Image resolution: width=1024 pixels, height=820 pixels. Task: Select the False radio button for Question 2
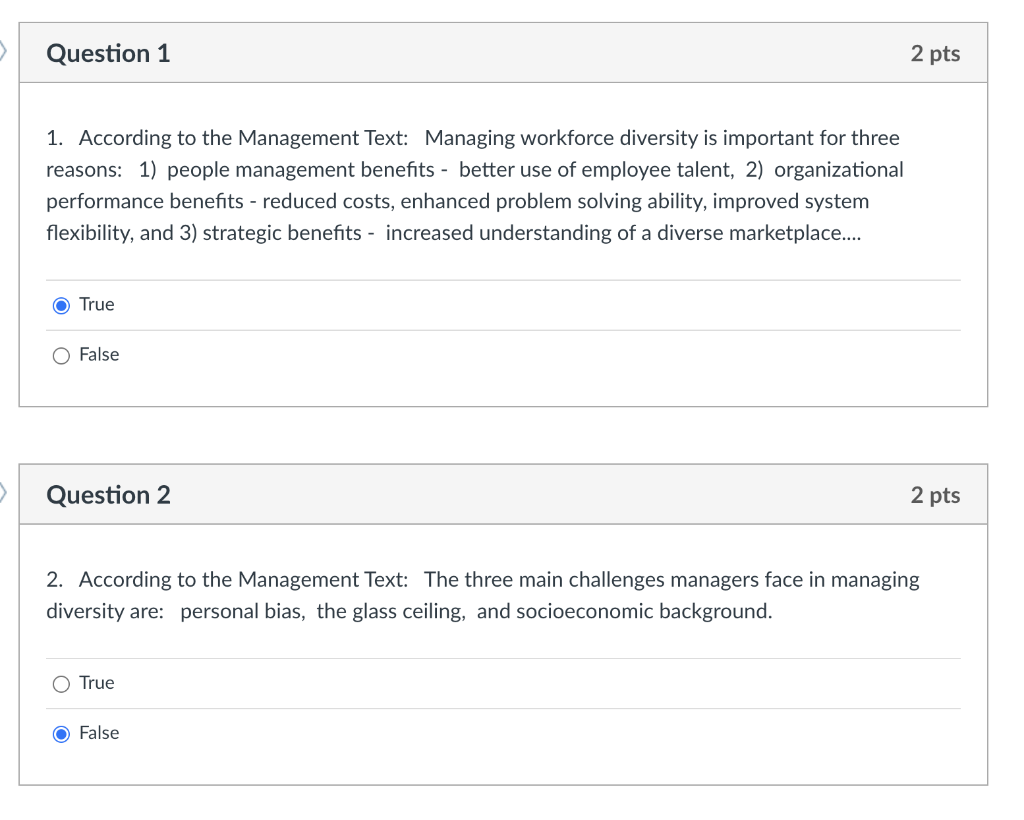(x=61, y=733)
